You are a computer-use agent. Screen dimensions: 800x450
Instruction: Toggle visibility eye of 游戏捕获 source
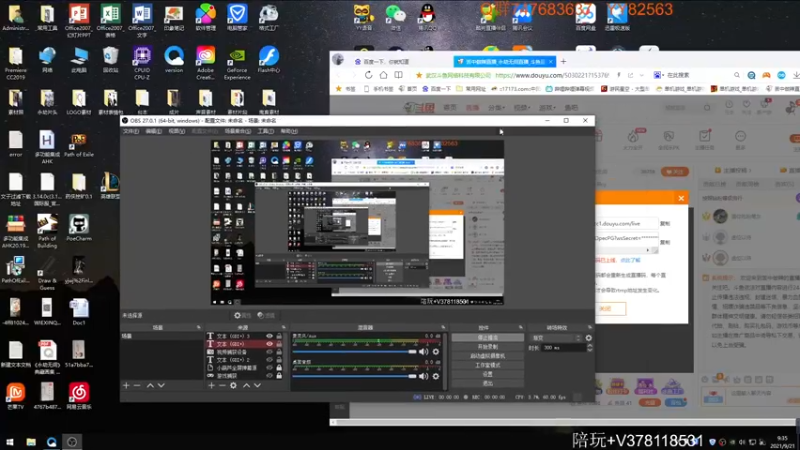269,376
